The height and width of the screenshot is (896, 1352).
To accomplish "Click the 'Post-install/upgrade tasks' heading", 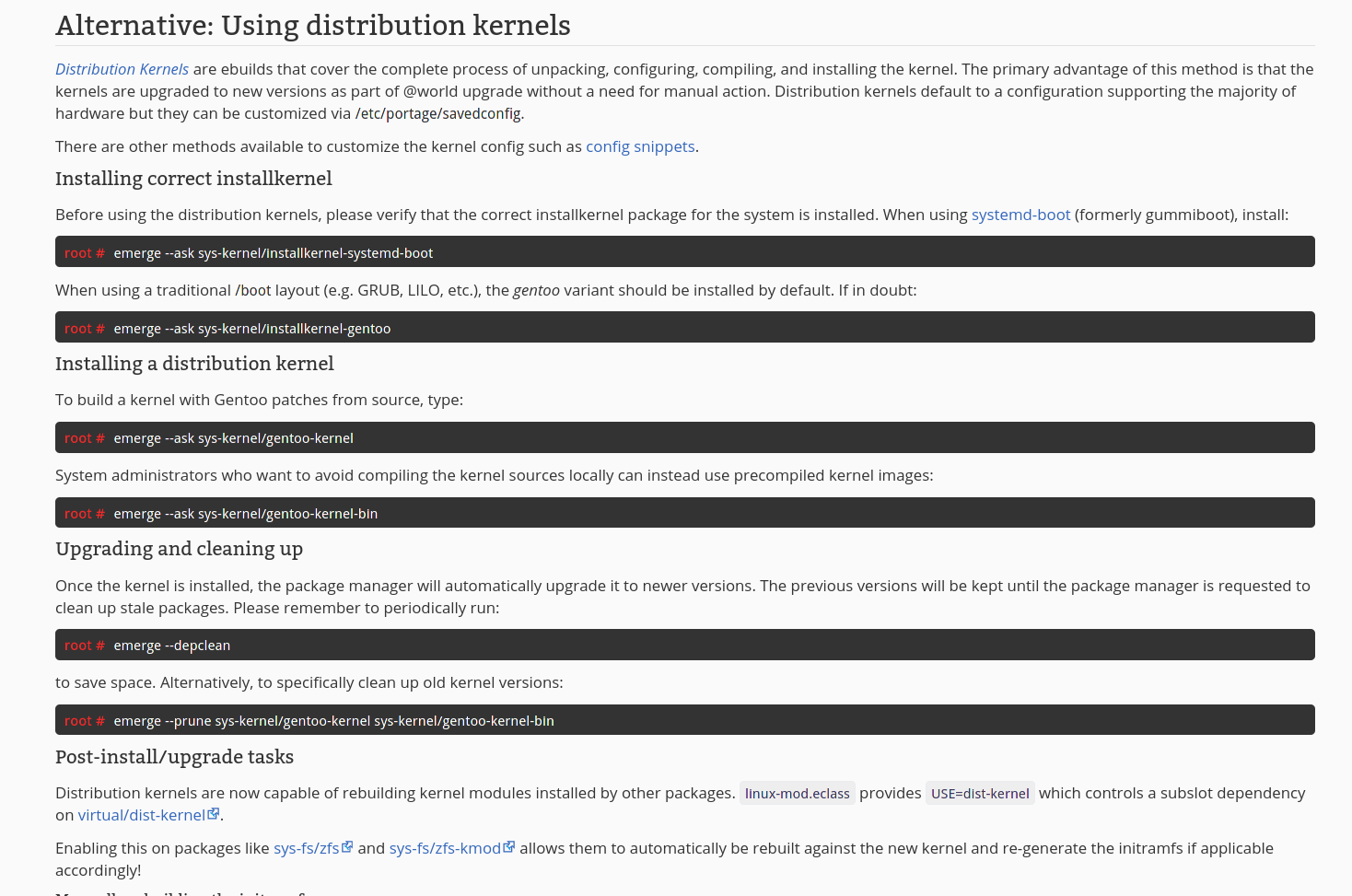I will [x=174, y=757].
